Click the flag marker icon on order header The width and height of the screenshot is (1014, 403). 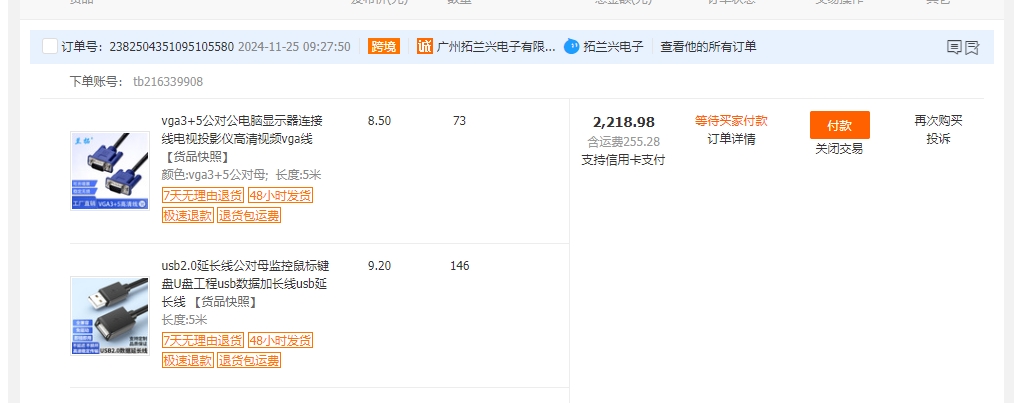(972, 47)
